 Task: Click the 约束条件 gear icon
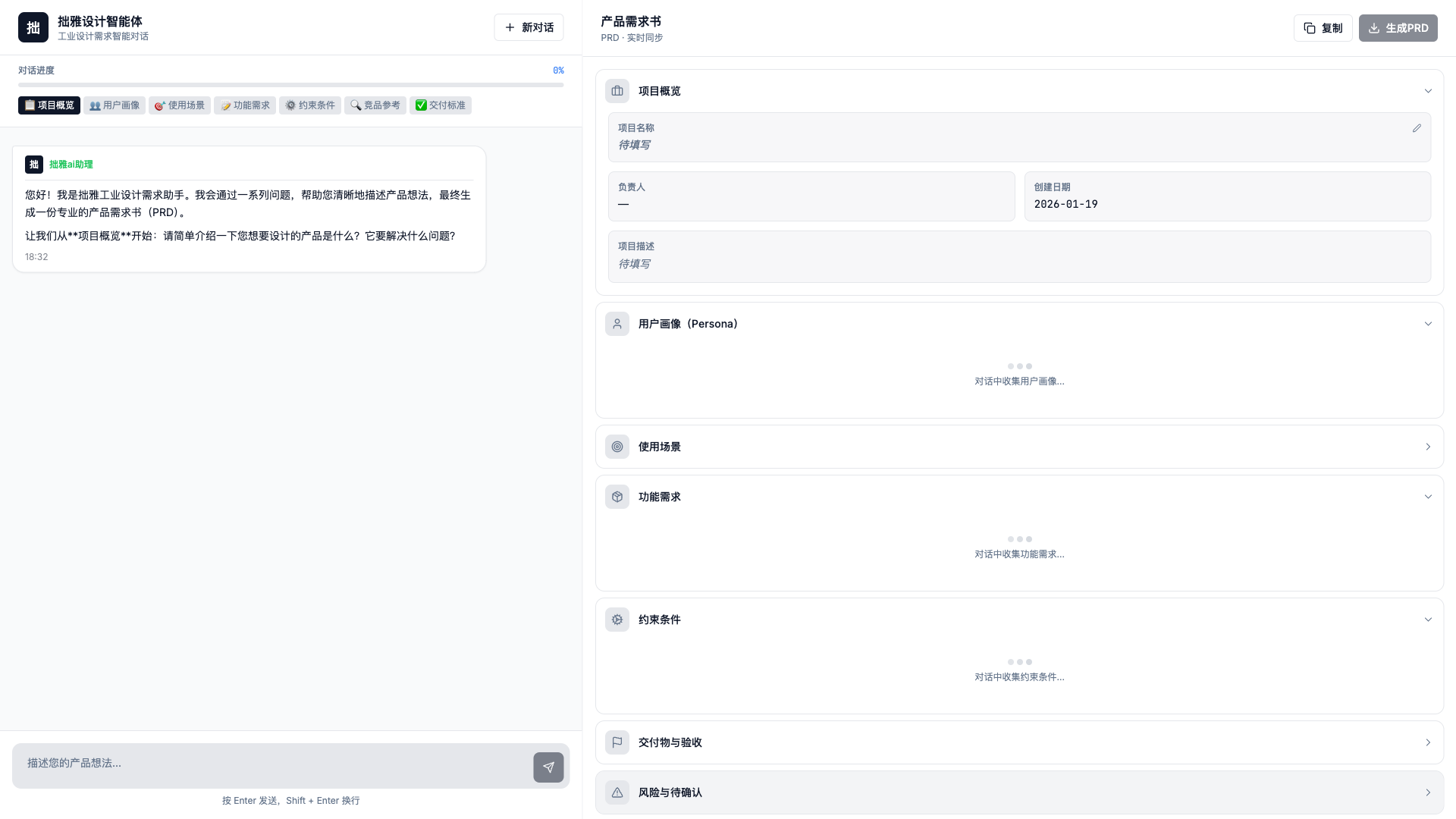tap(617, 620)
